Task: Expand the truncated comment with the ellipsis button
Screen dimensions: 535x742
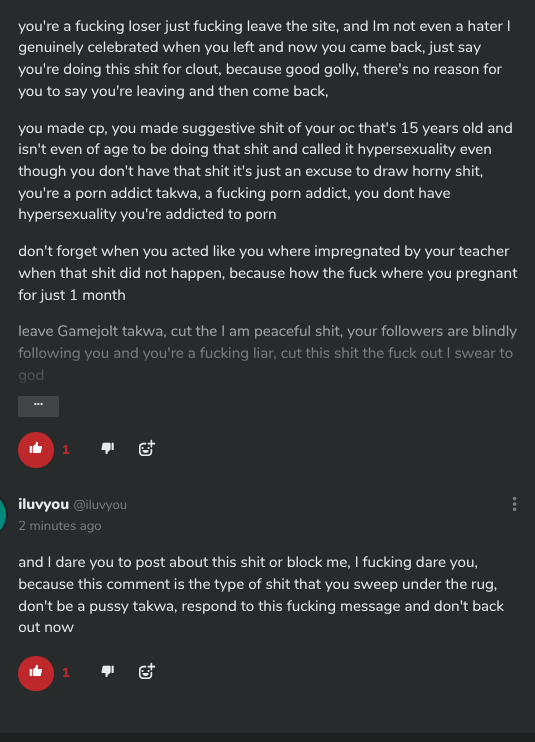Action: point(38,406)
